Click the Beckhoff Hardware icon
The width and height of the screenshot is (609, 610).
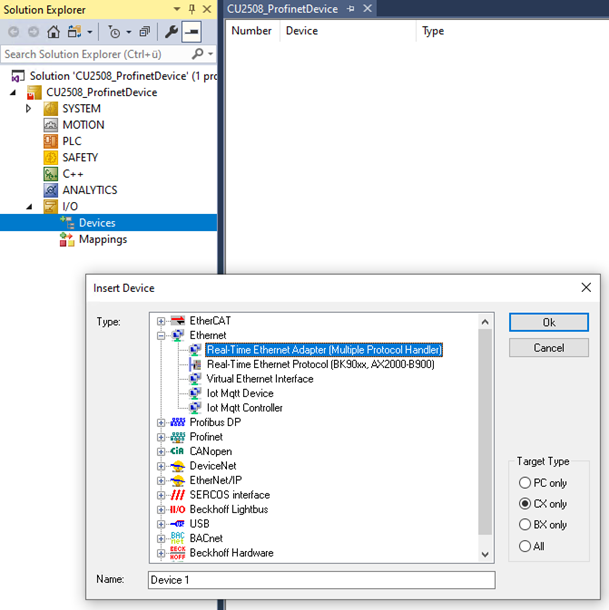(x=177, y=553)
